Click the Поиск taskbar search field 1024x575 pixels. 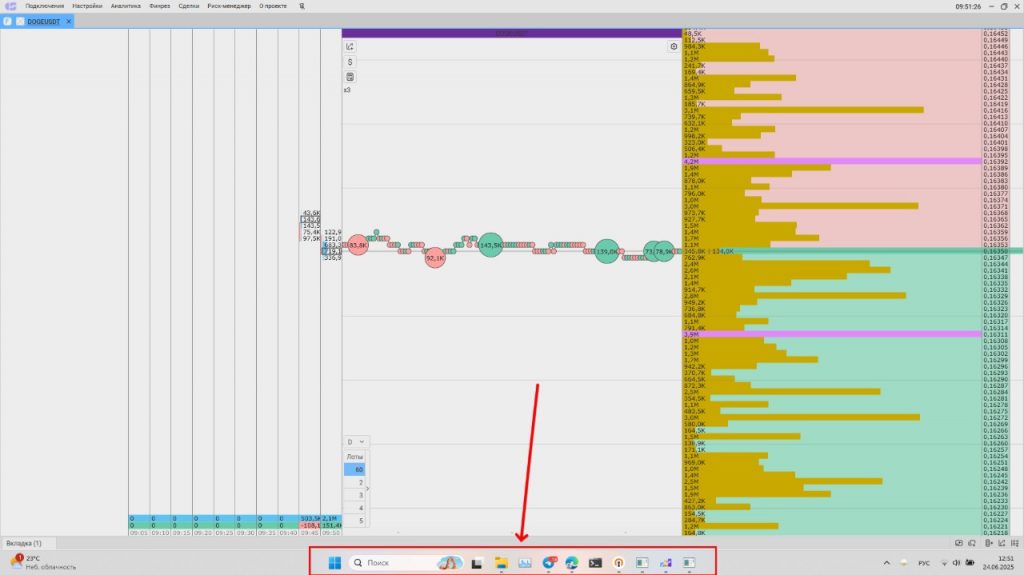click(x=407, y=563)
